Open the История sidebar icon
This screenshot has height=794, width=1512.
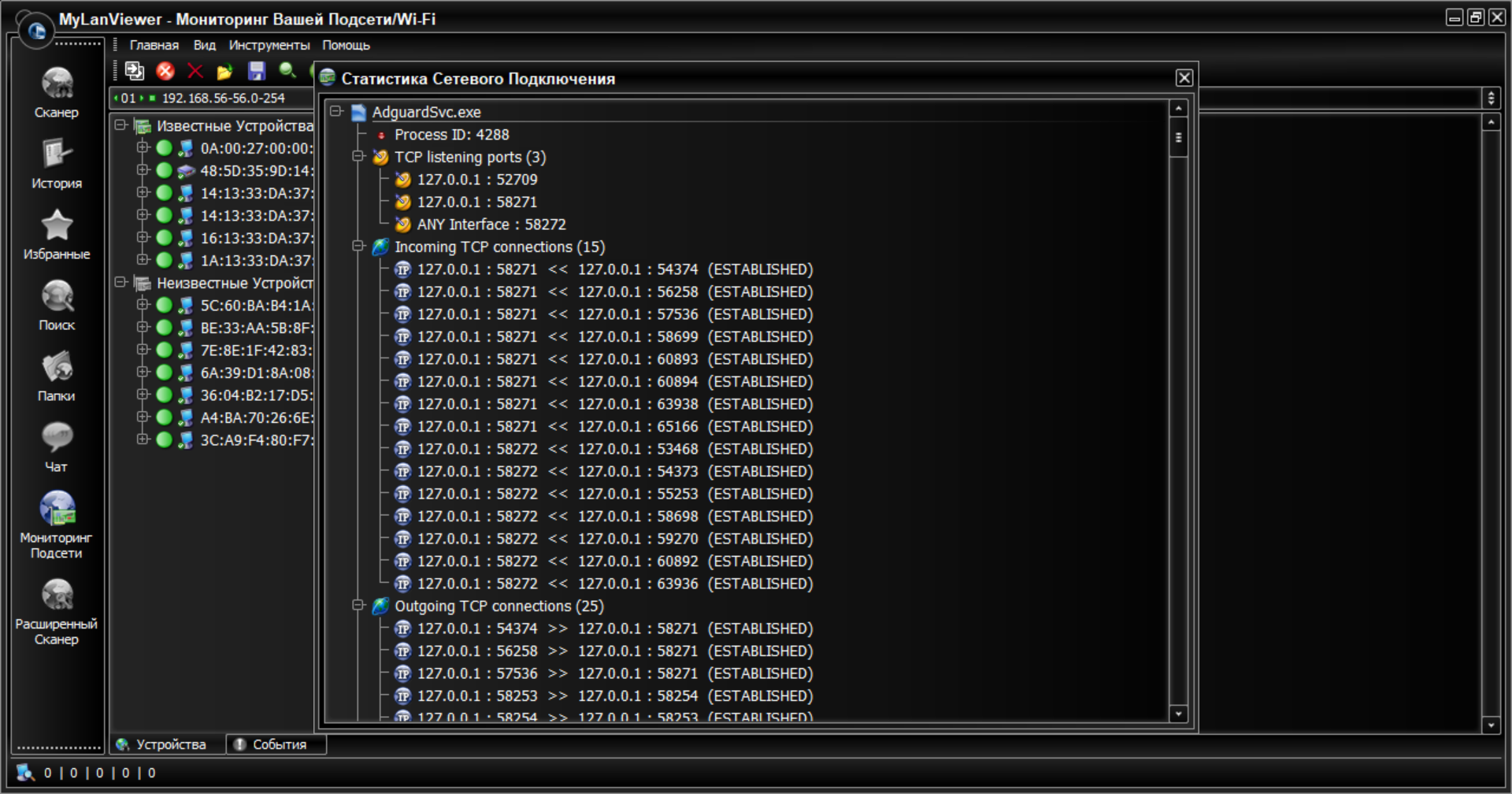click(x=57, y=163)
